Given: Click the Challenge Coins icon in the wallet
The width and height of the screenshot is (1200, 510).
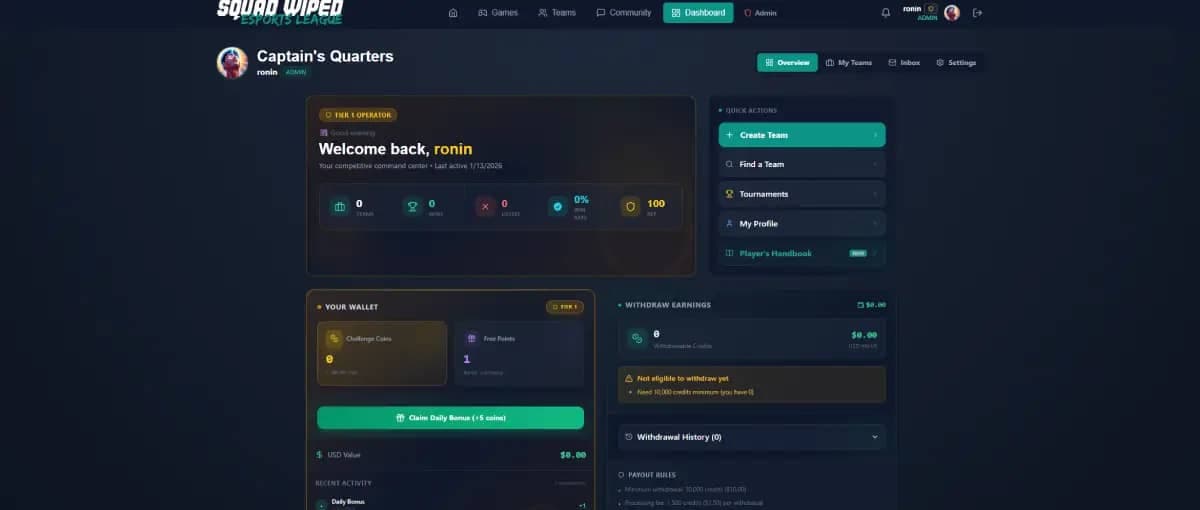Looking at the screenshot, I should coord(334,339).
